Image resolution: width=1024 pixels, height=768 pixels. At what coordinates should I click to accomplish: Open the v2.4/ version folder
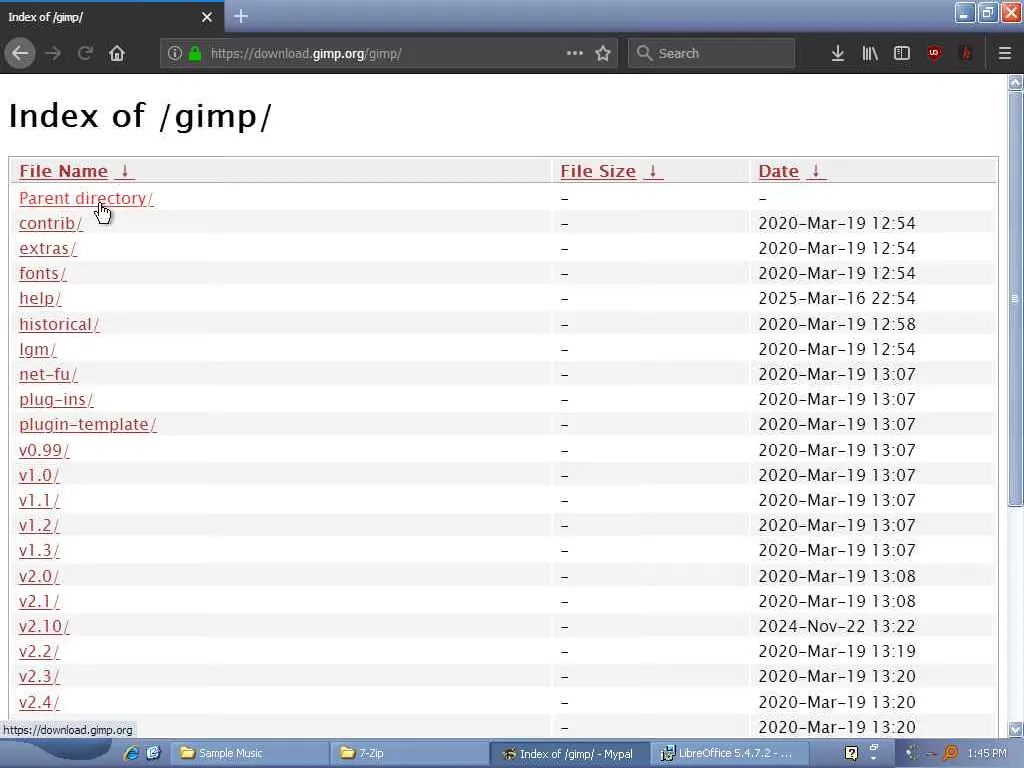[x=39, y=702]
